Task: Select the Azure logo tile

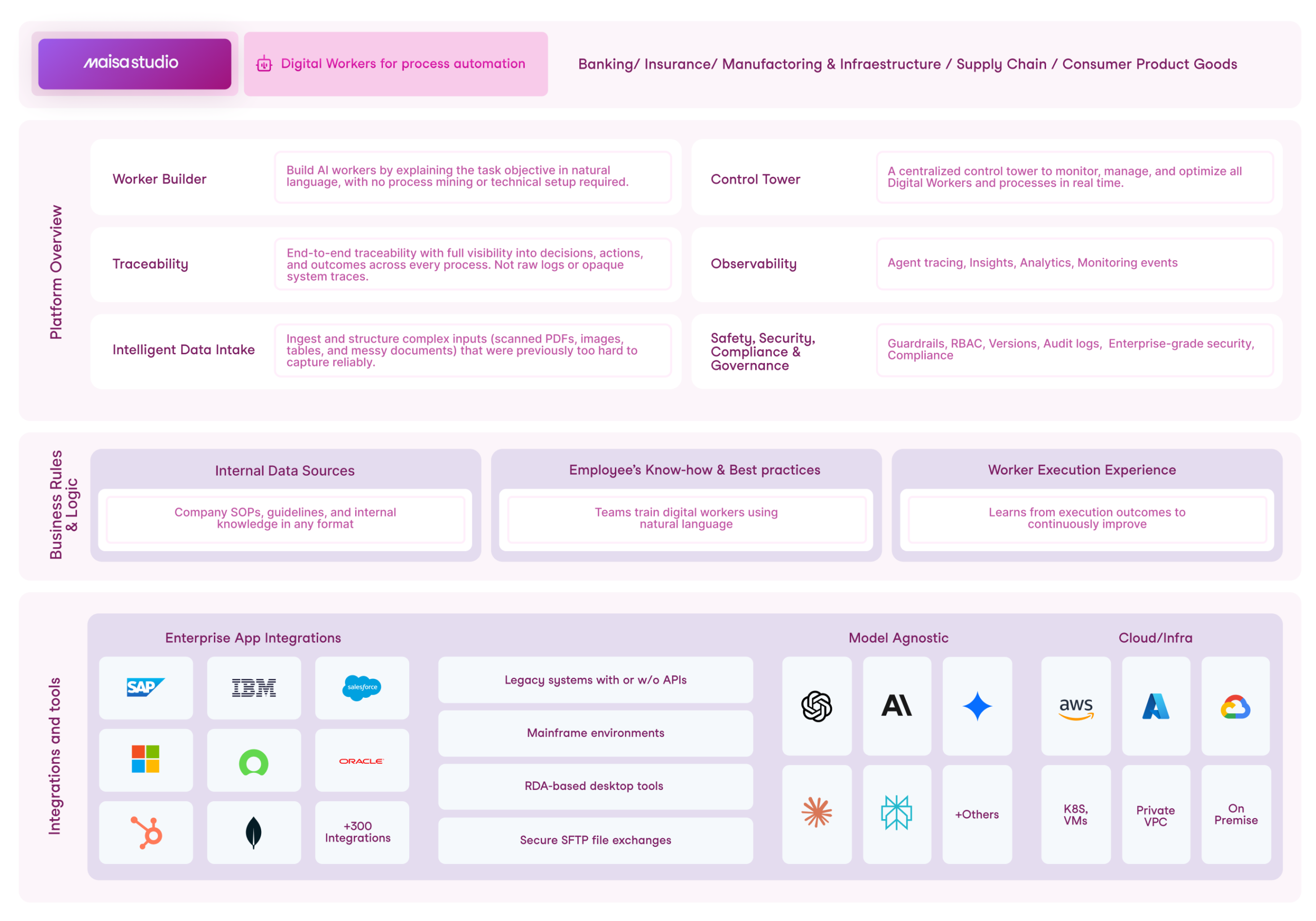Action: click(x=1156, y=707)
